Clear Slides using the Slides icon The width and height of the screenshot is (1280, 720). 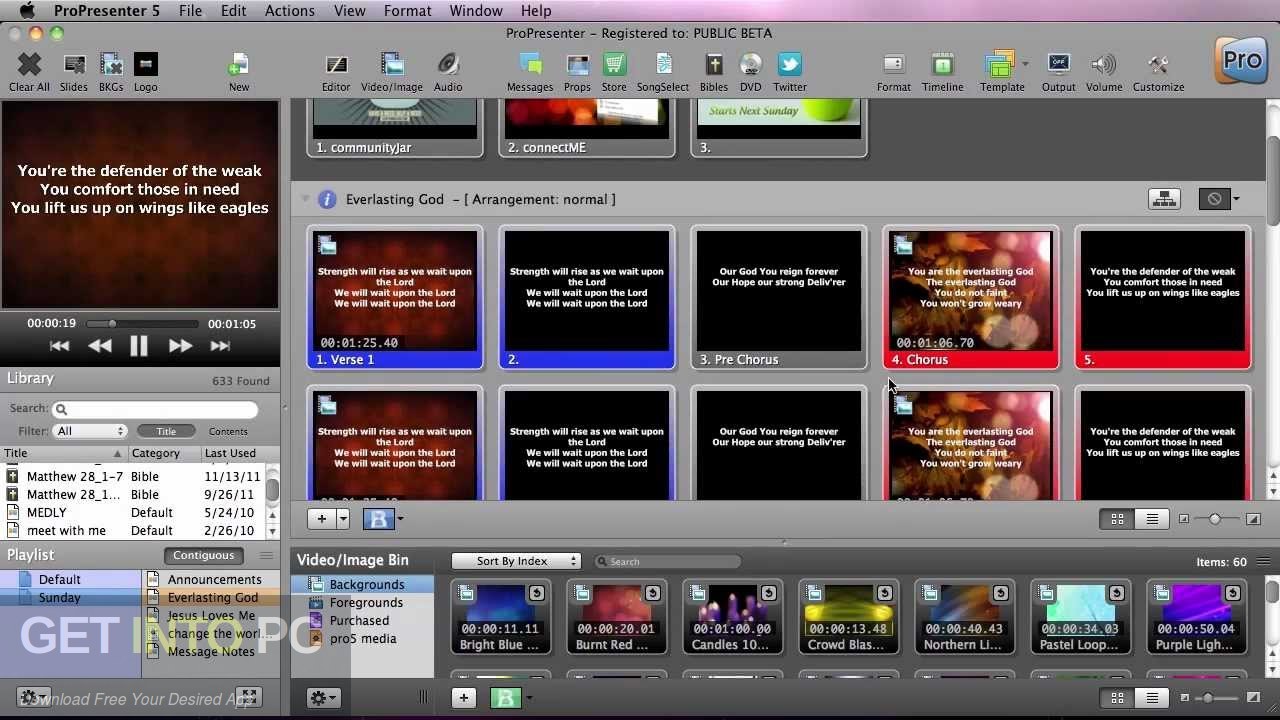(x=74, y=65)
